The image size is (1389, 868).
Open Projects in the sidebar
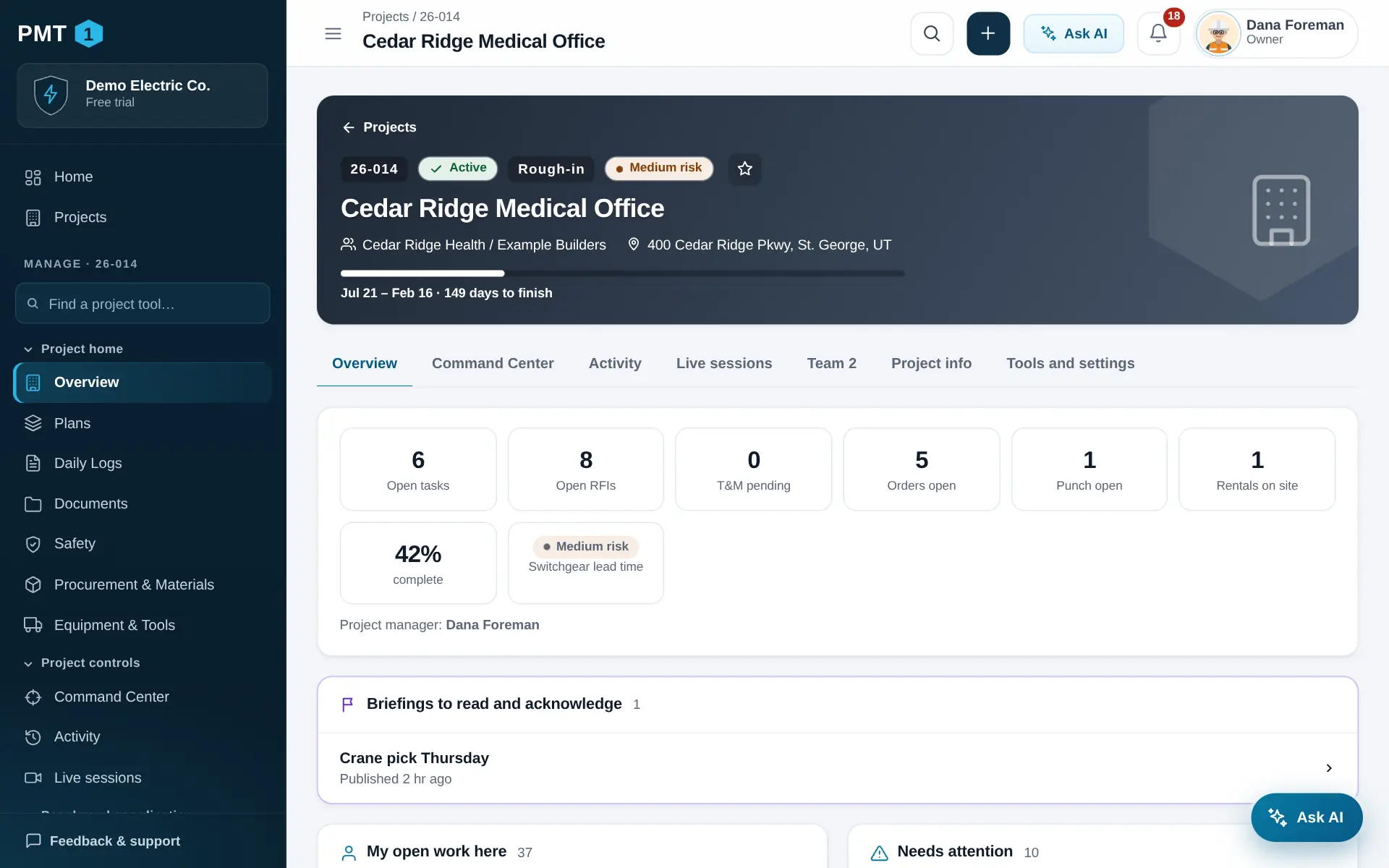(143, 217)
